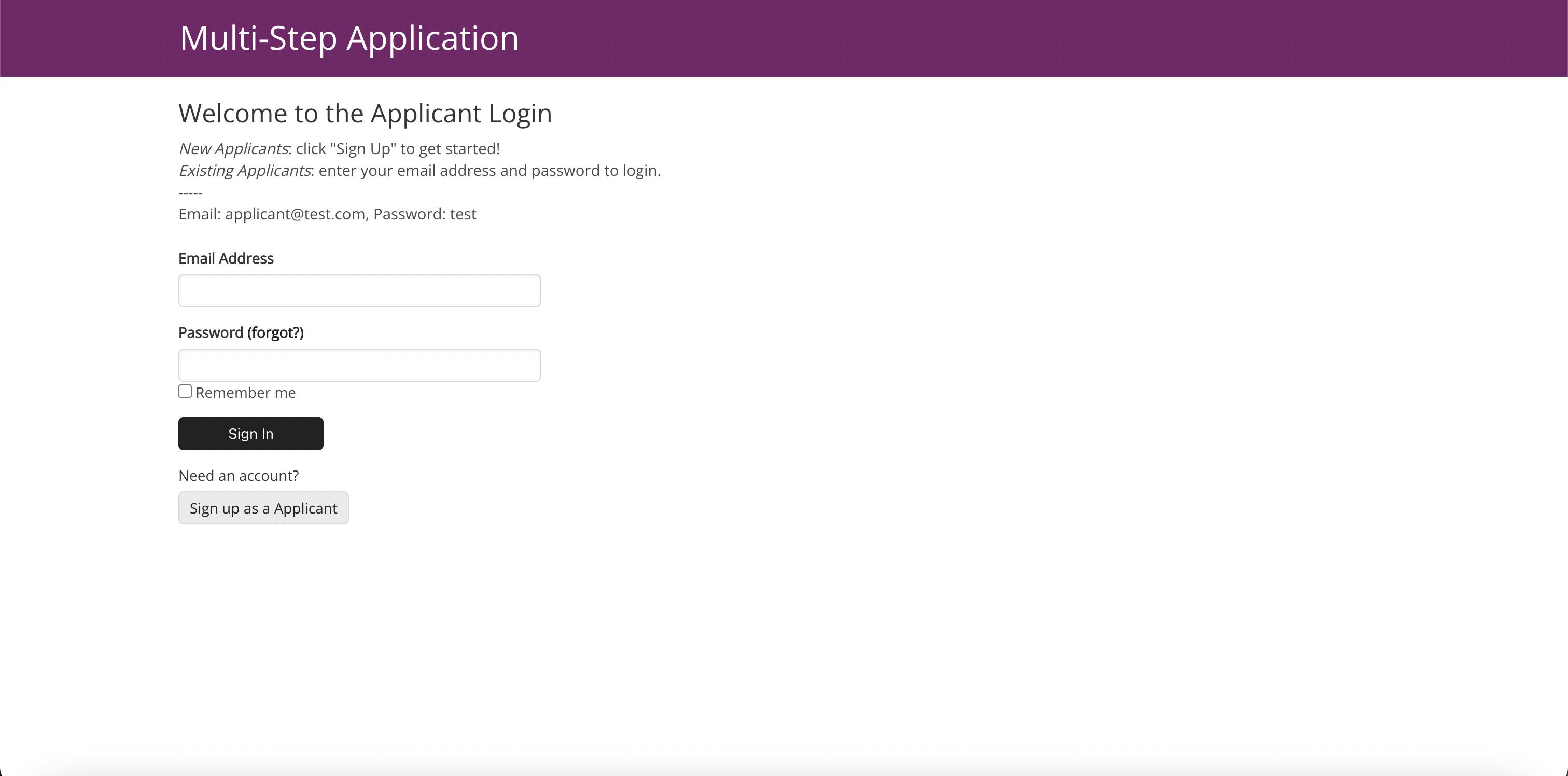Click the New Applicants instruction text
1568x776 pixels.
pos(339,148)
